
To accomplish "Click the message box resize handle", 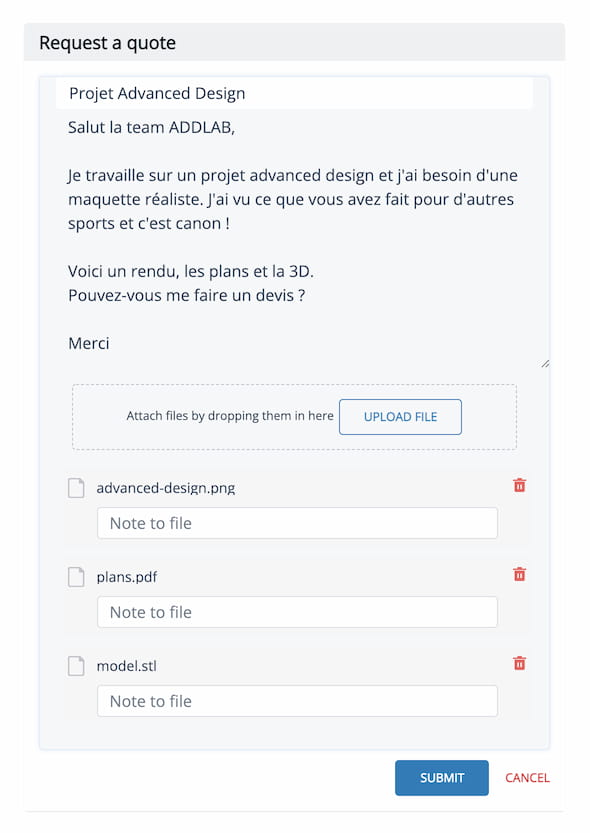I will (x=545, y=364).
